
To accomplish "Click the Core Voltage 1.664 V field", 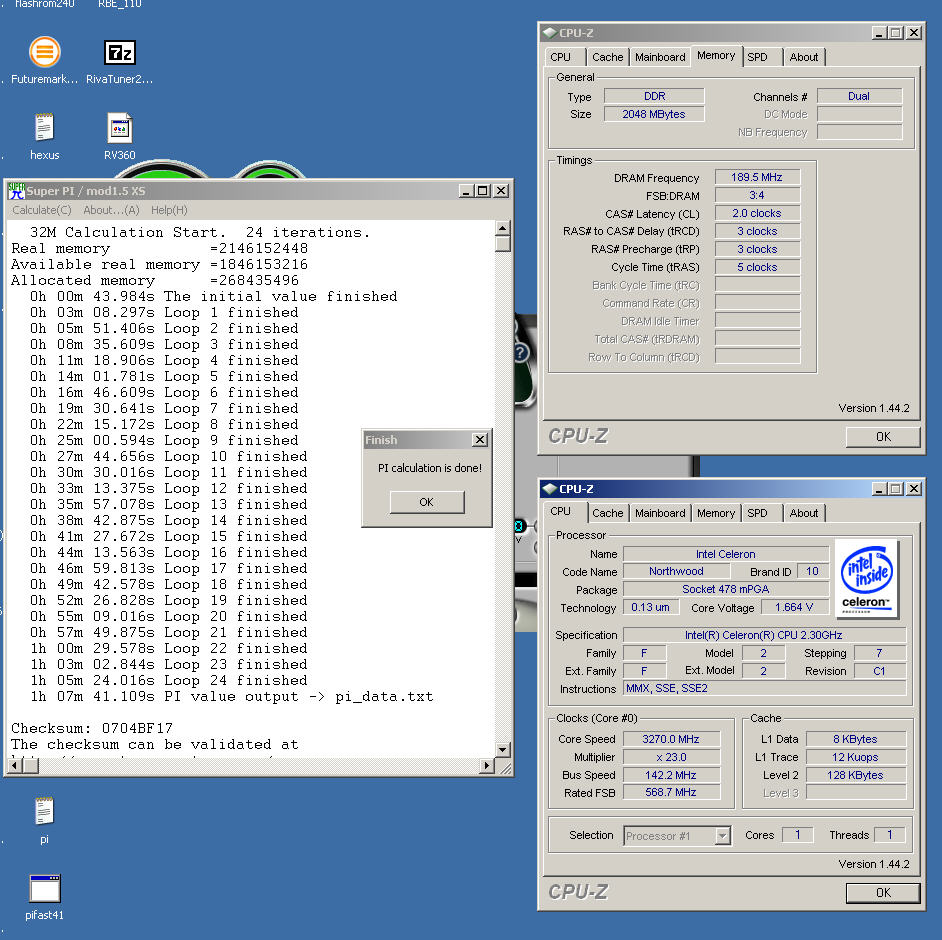I will [x=794, y=607].
